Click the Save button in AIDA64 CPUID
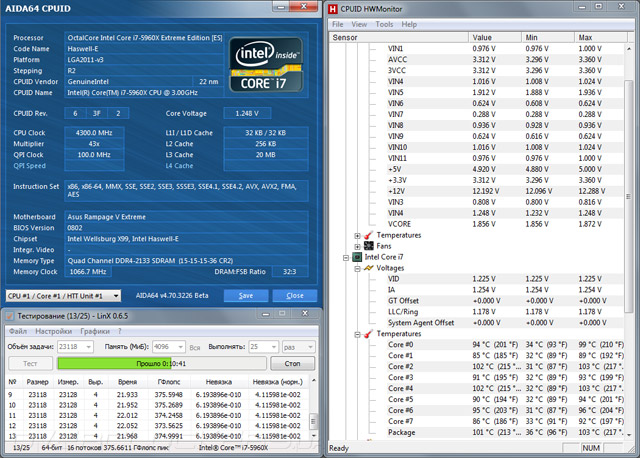The width and height of the screenshot is (640, 458). (246, 296)
